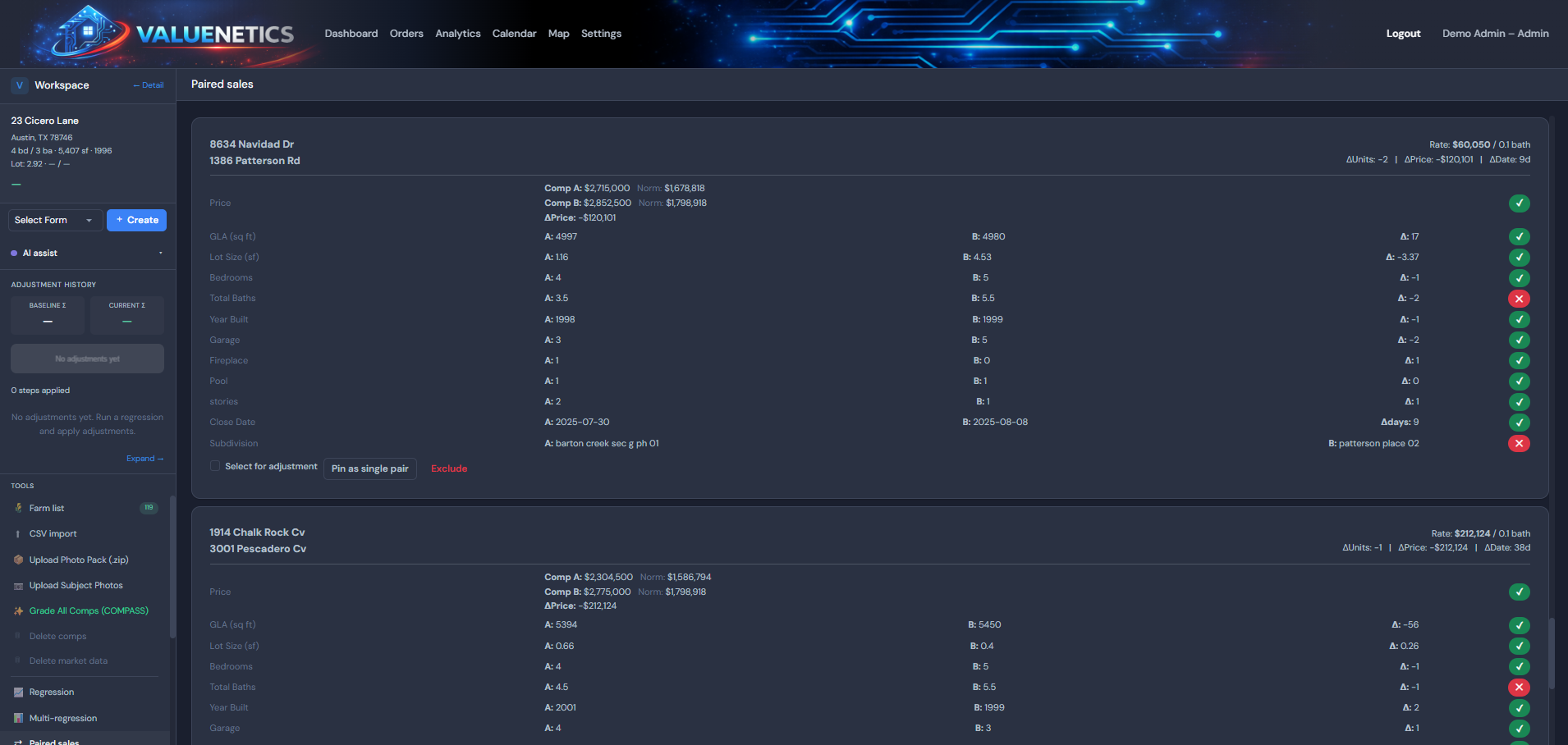This screenshot has width=1568, height=745.
Task: Click the Upload Photo Pack box icon
Action: tap(18, 560)
